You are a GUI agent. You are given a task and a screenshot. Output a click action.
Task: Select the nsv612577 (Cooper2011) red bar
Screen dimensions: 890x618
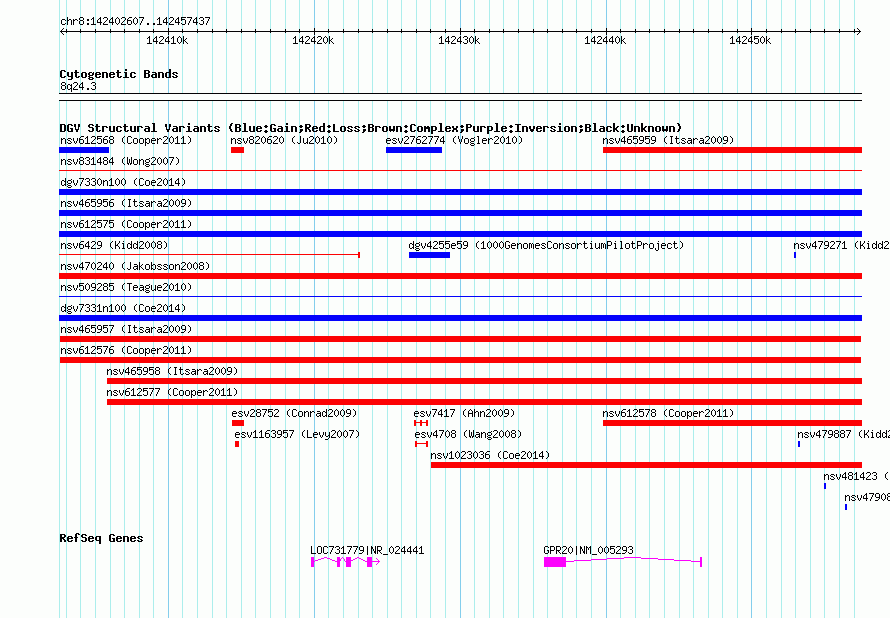484,402
